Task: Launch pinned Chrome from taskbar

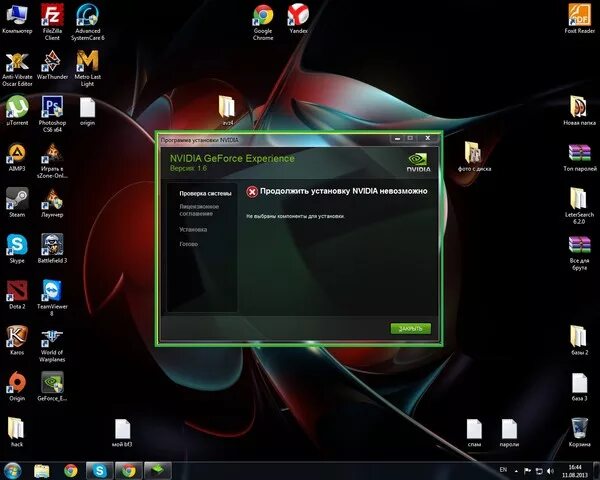Action: pos(71,470)
